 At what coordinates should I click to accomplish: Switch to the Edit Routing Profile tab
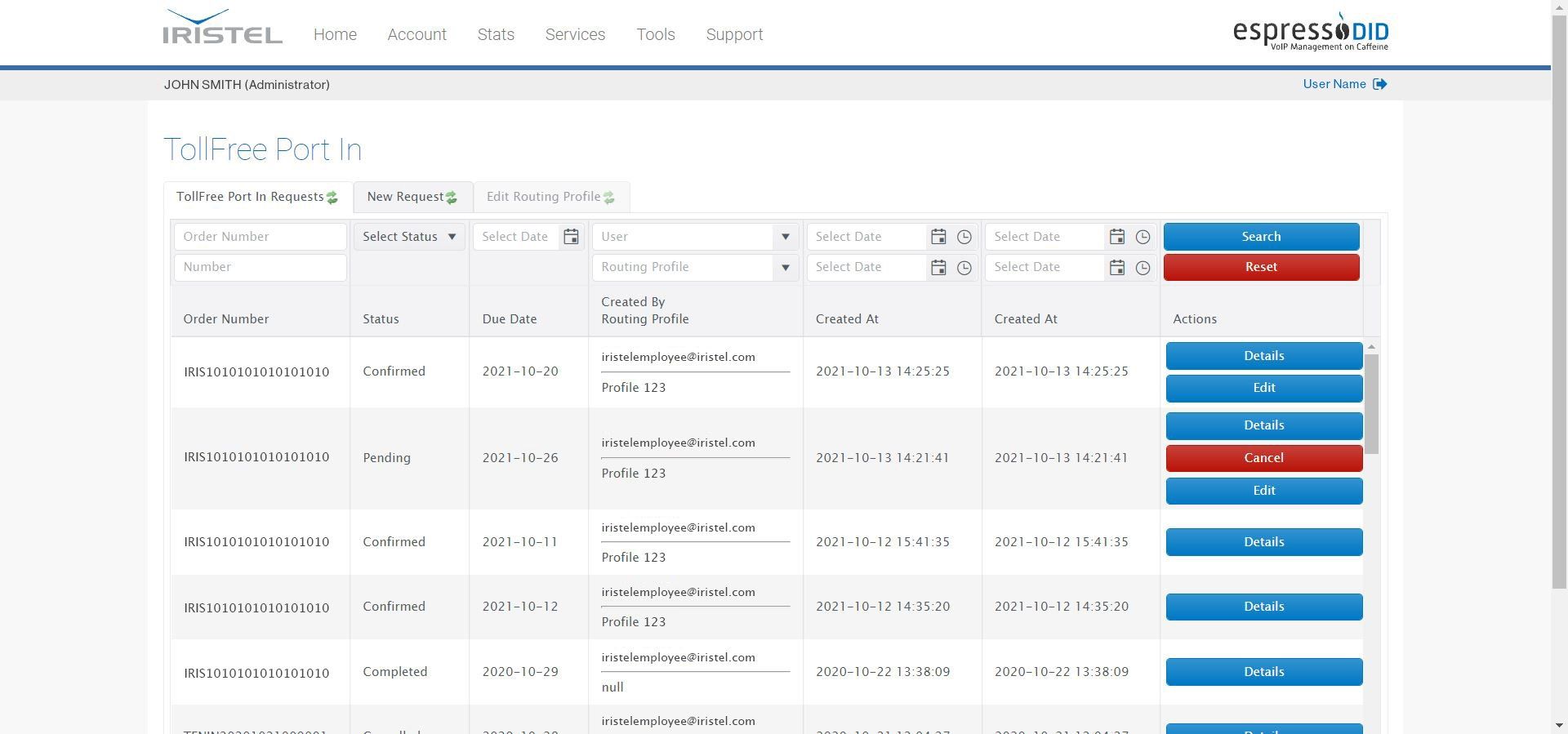(544, 197)
